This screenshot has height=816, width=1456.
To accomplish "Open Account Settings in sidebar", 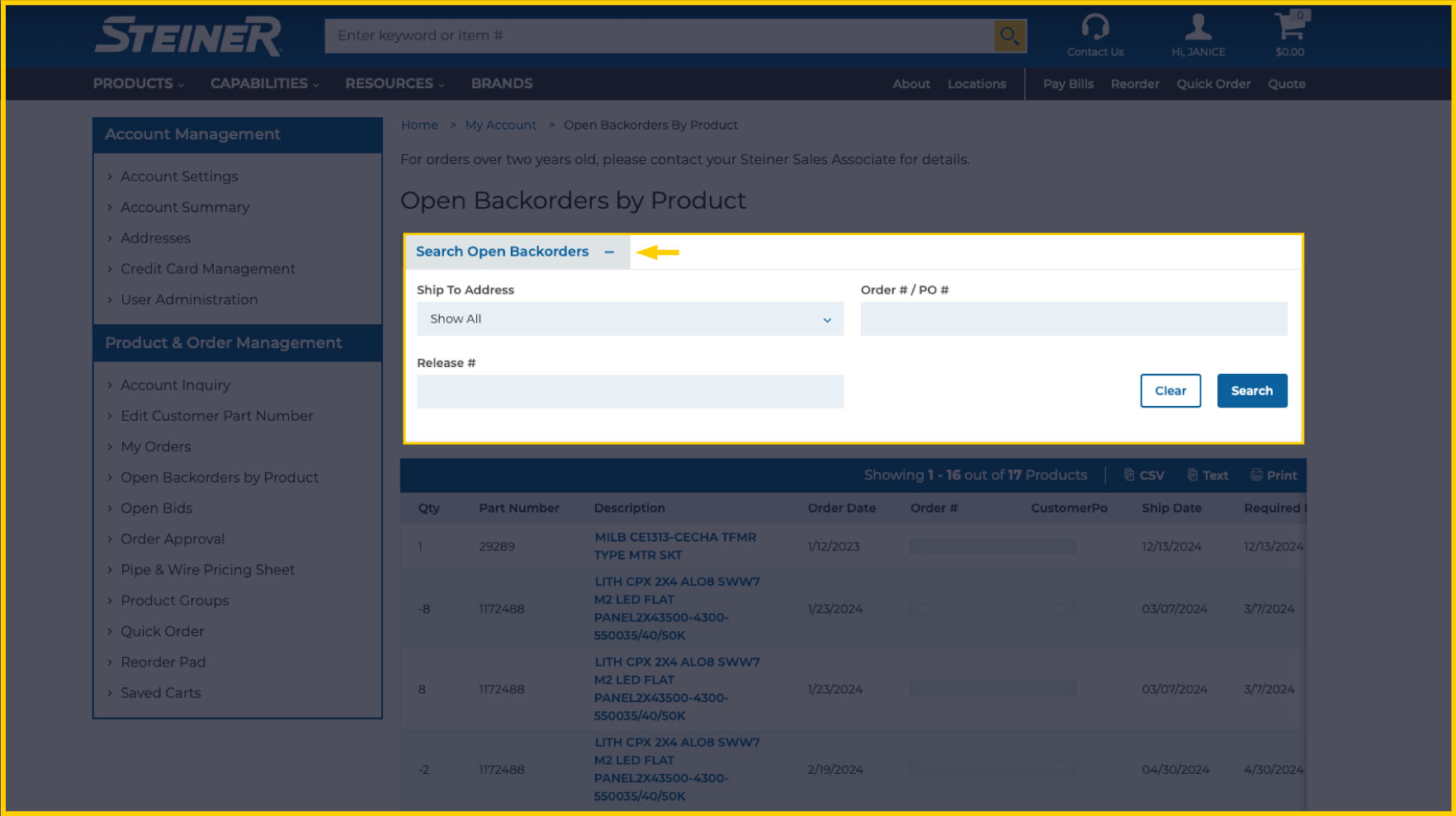I will pos(179,177).
